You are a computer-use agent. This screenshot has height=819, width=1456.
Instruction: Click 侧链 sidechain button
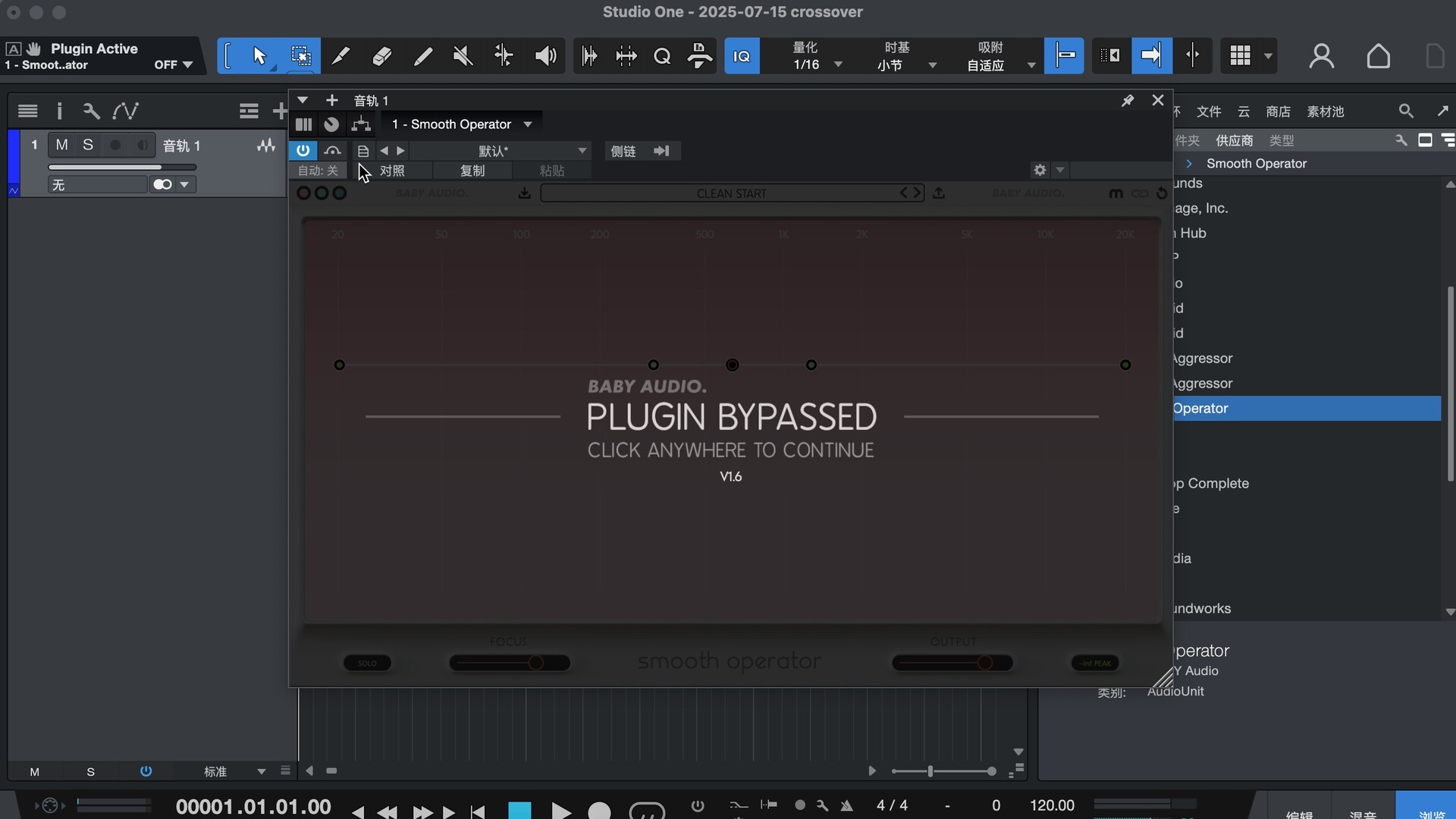(623, 151)
